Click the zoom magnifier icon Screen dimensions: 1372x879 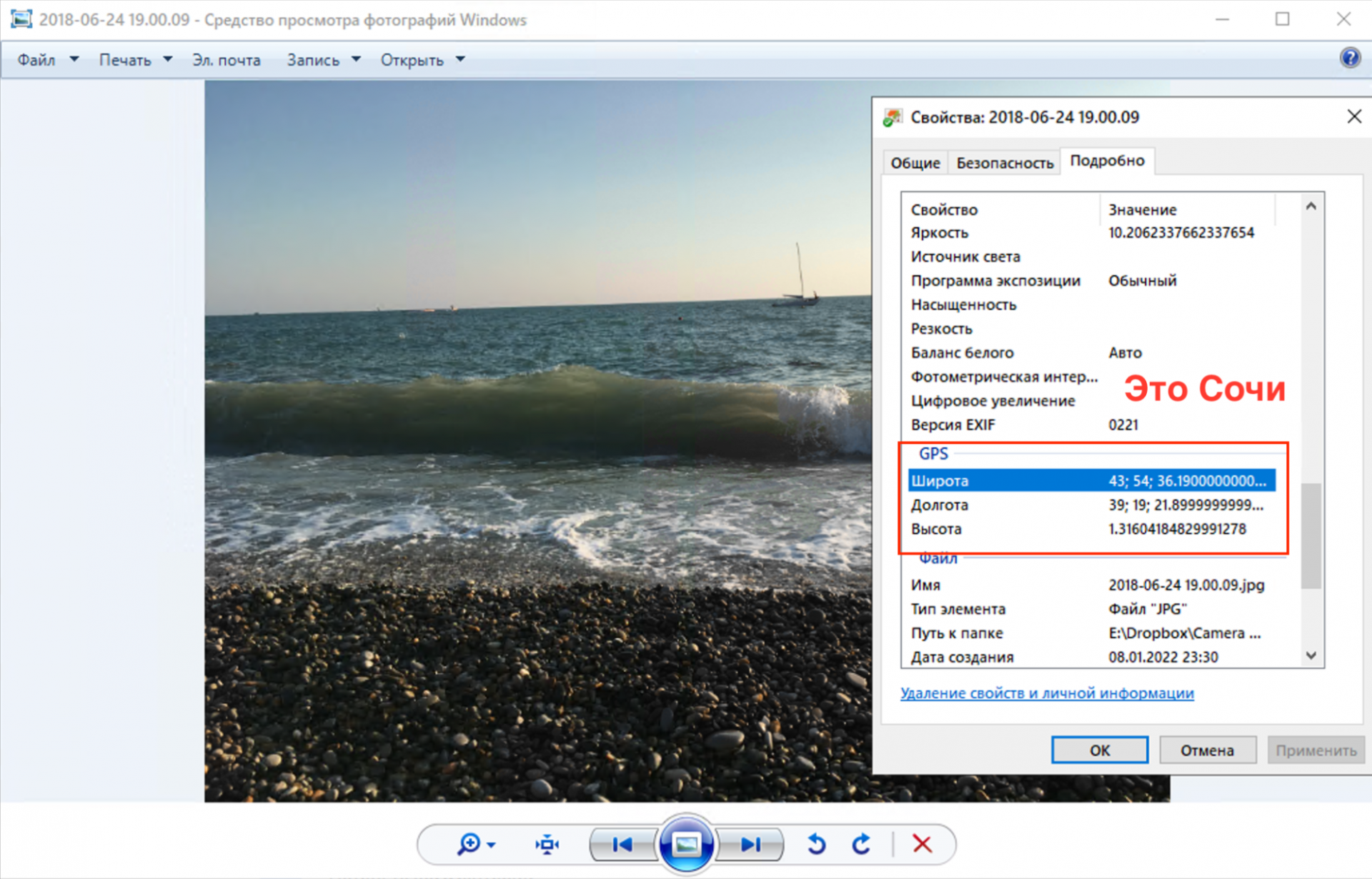(x=469, y=845)
